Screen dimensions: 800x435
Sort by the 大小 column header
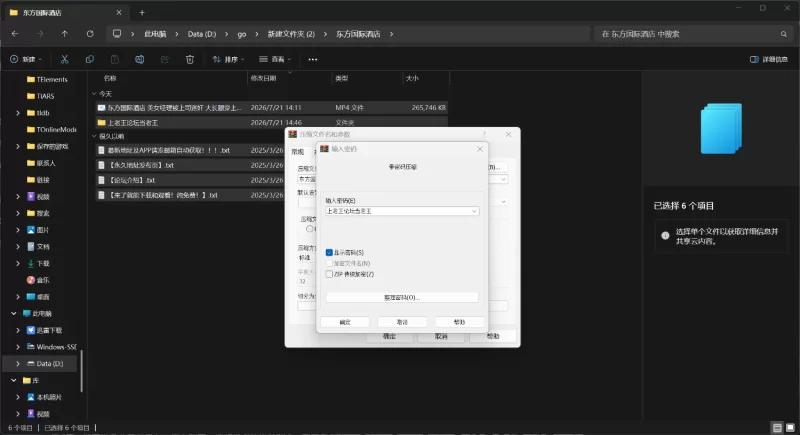[x=412, y=78]
